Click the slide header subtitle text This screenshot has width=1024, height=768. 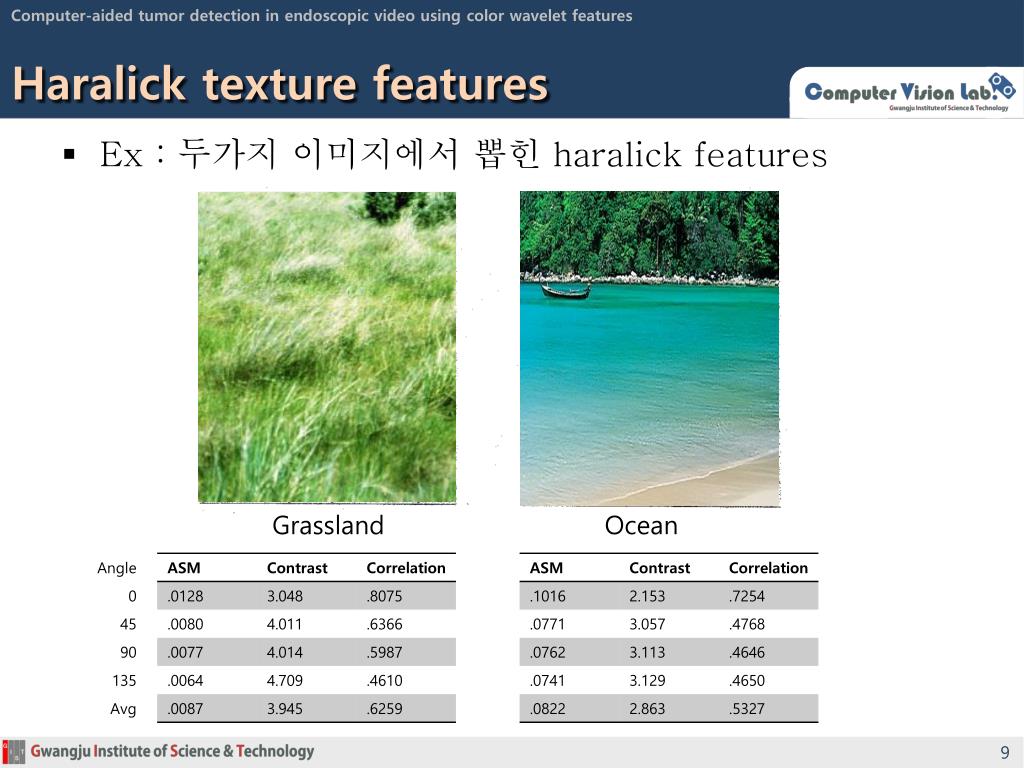coord(321,16)
